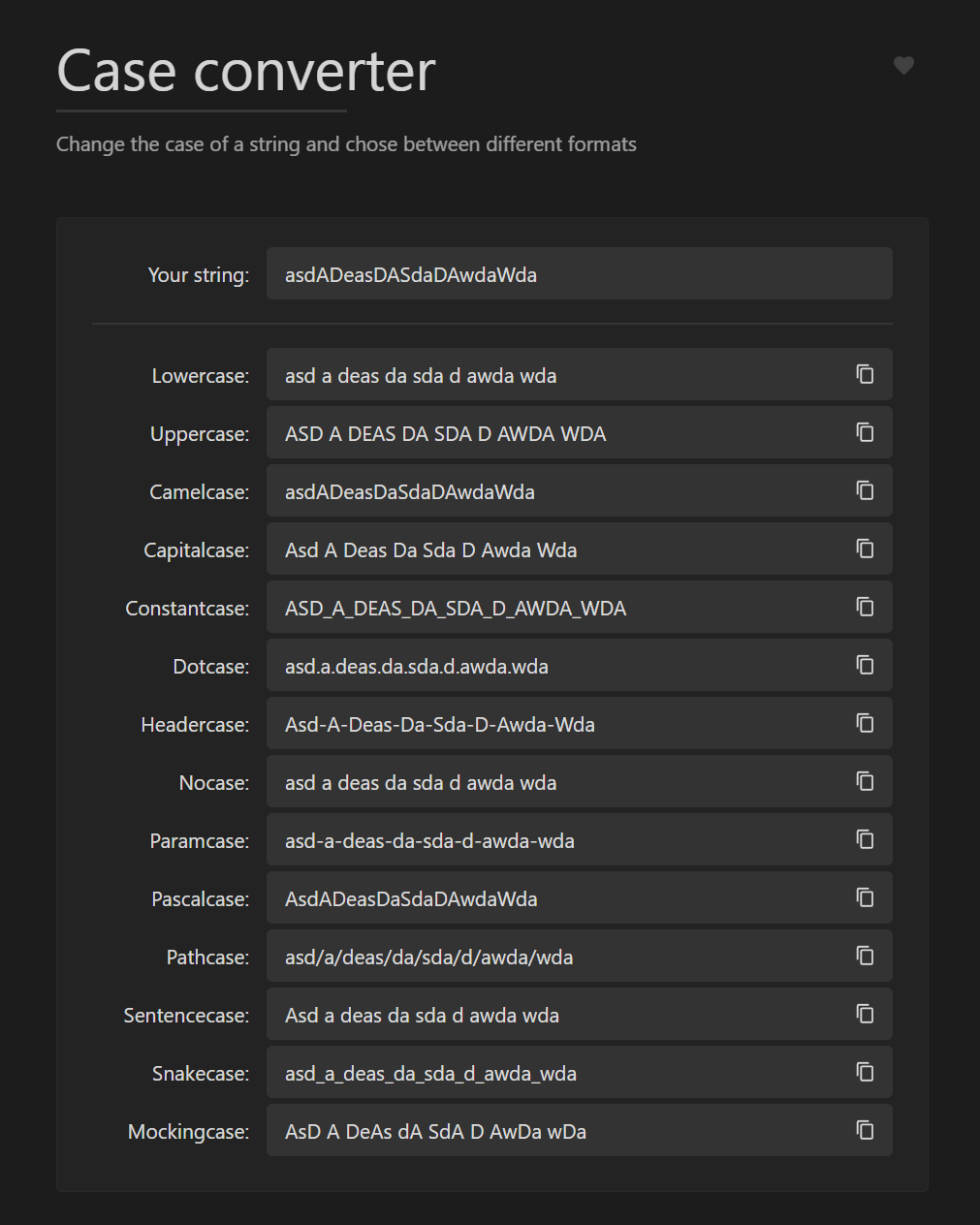The width and height of the screenshot is (980, 1225).
Task: Click inside the Constantcase result field
Action: click(x=553, y=608)
